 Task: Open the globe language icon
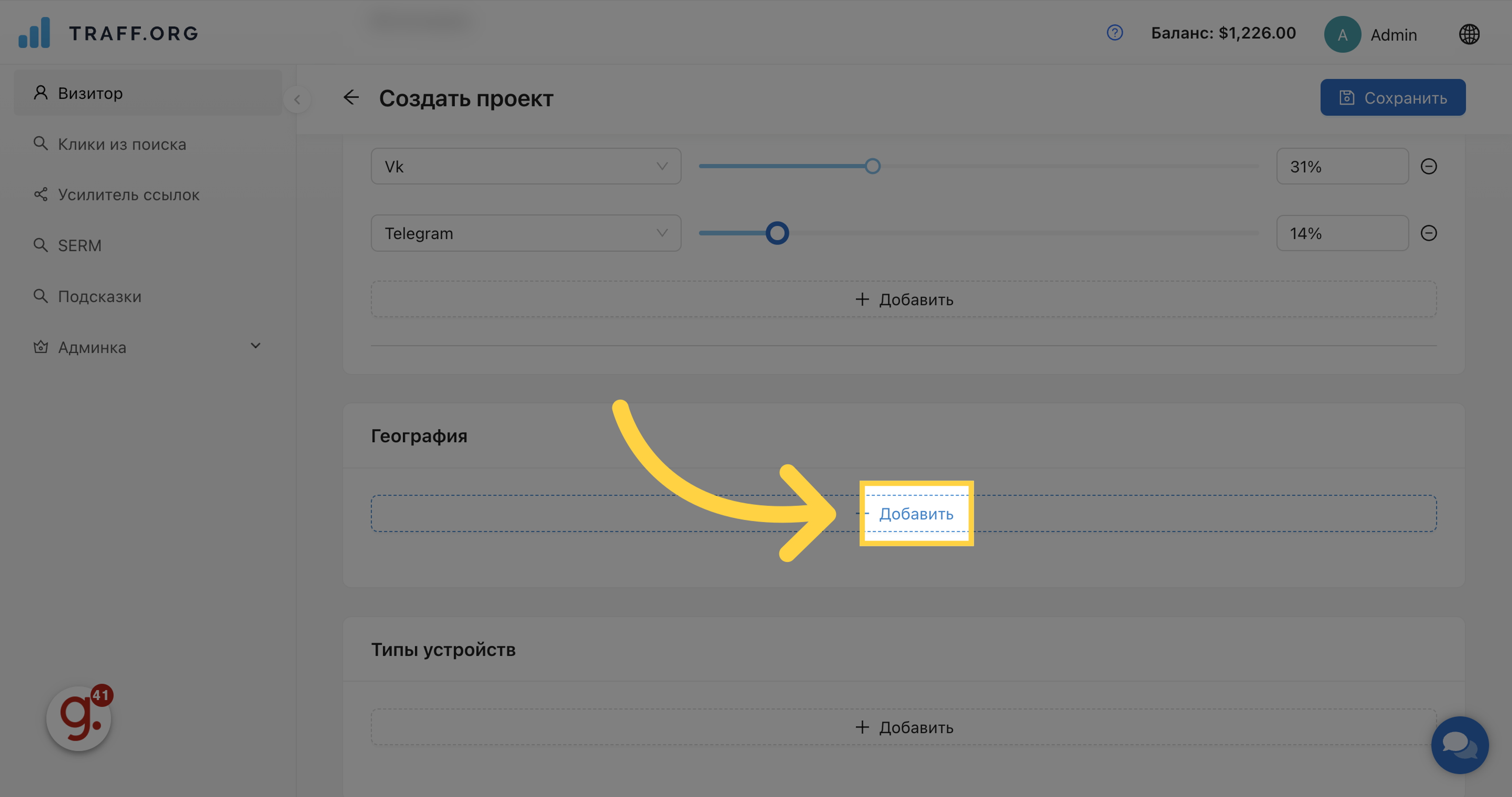pos(1470,33)
